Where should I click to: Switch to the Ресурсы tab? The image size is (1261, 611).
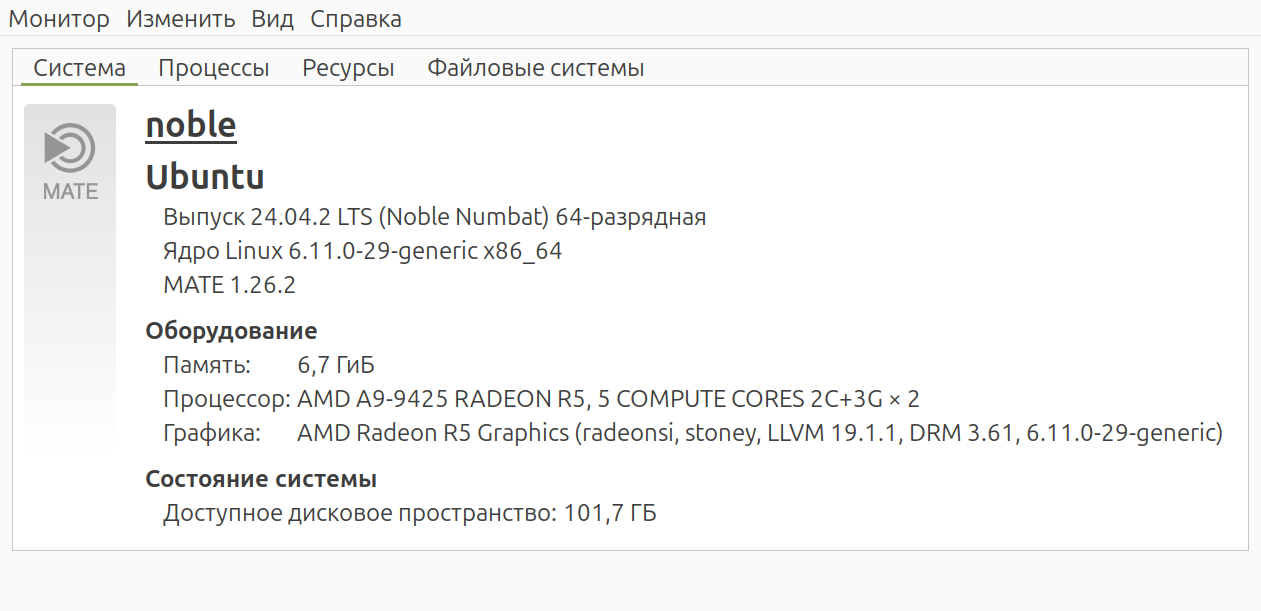click(x=348, y=68)
